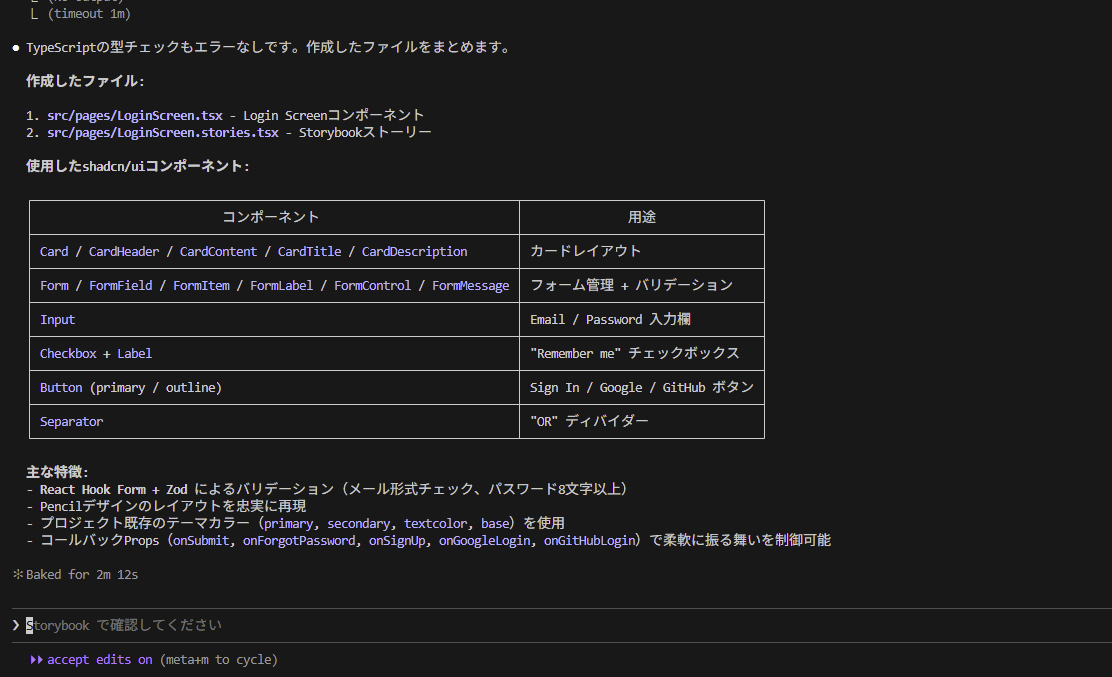
Task: Click the "(meta+m to cycle)" hint
Action: pos(218,660)
